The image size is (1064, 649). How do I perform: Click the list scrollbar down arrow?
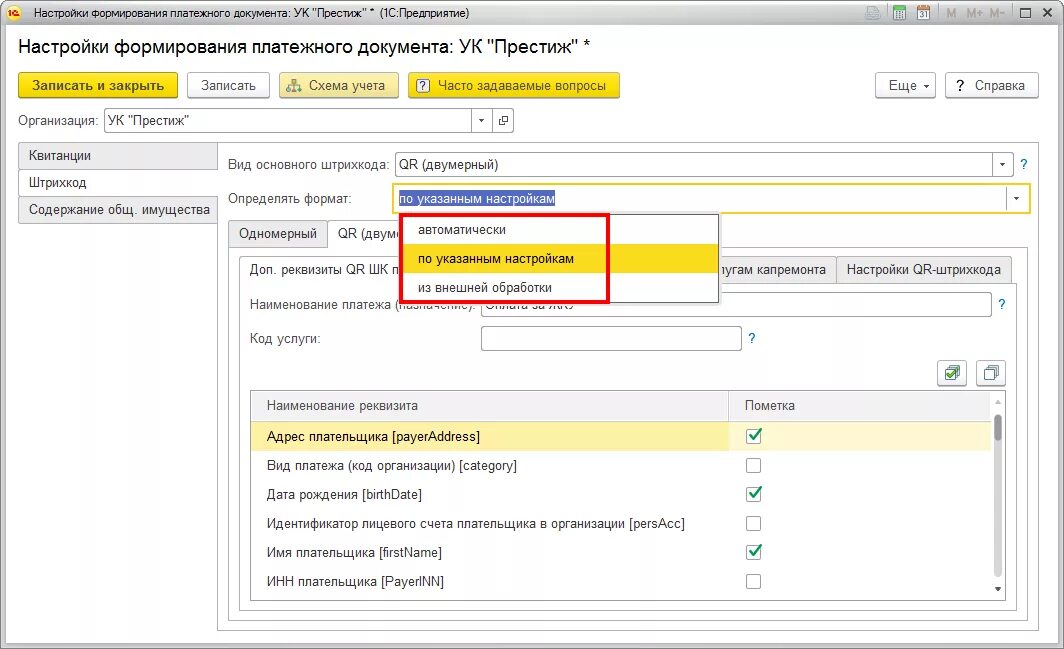click(x=998, y=589)
